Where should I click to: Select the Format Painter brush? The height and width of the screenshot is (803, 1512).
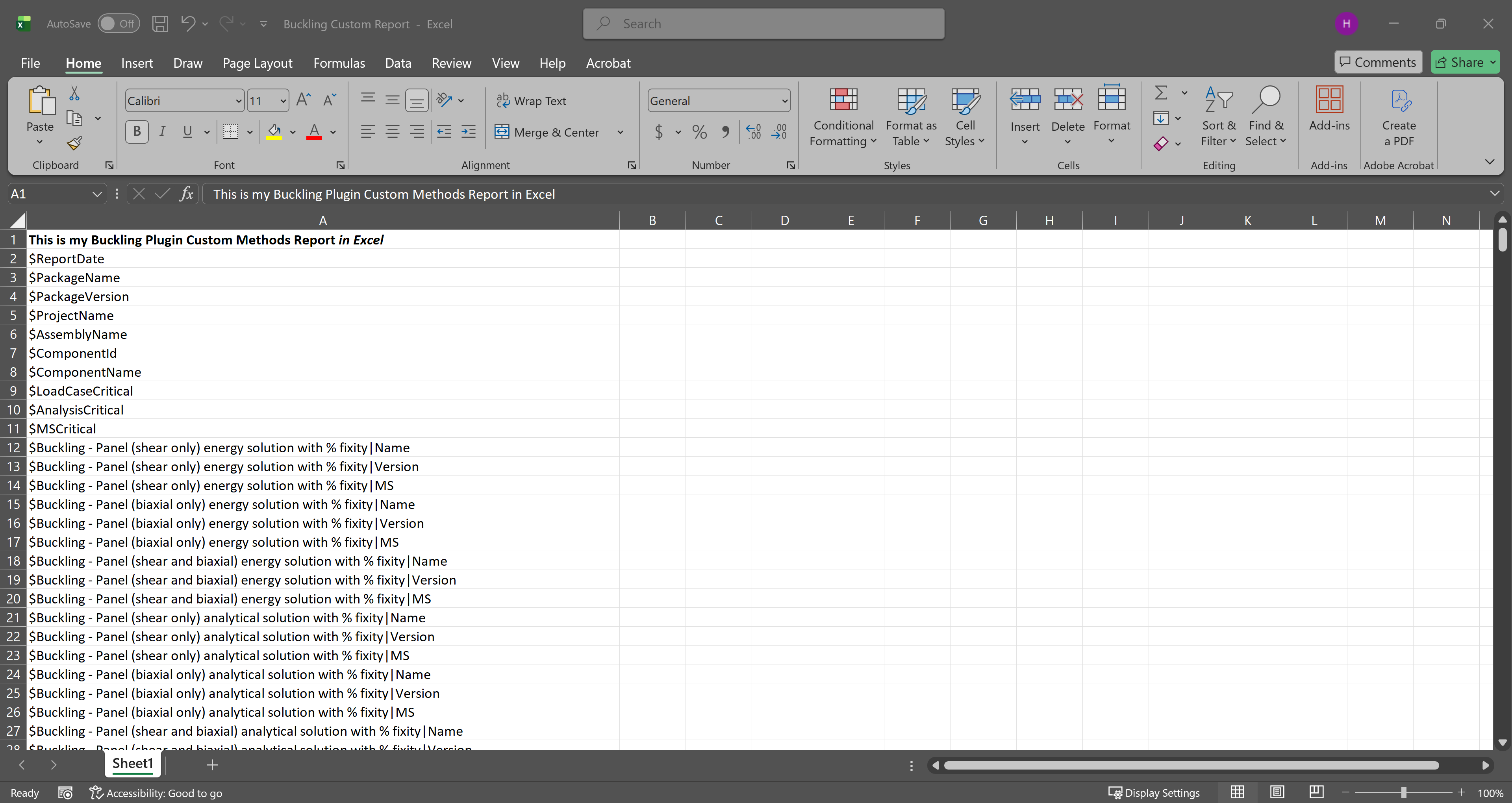tap(74, 143)
